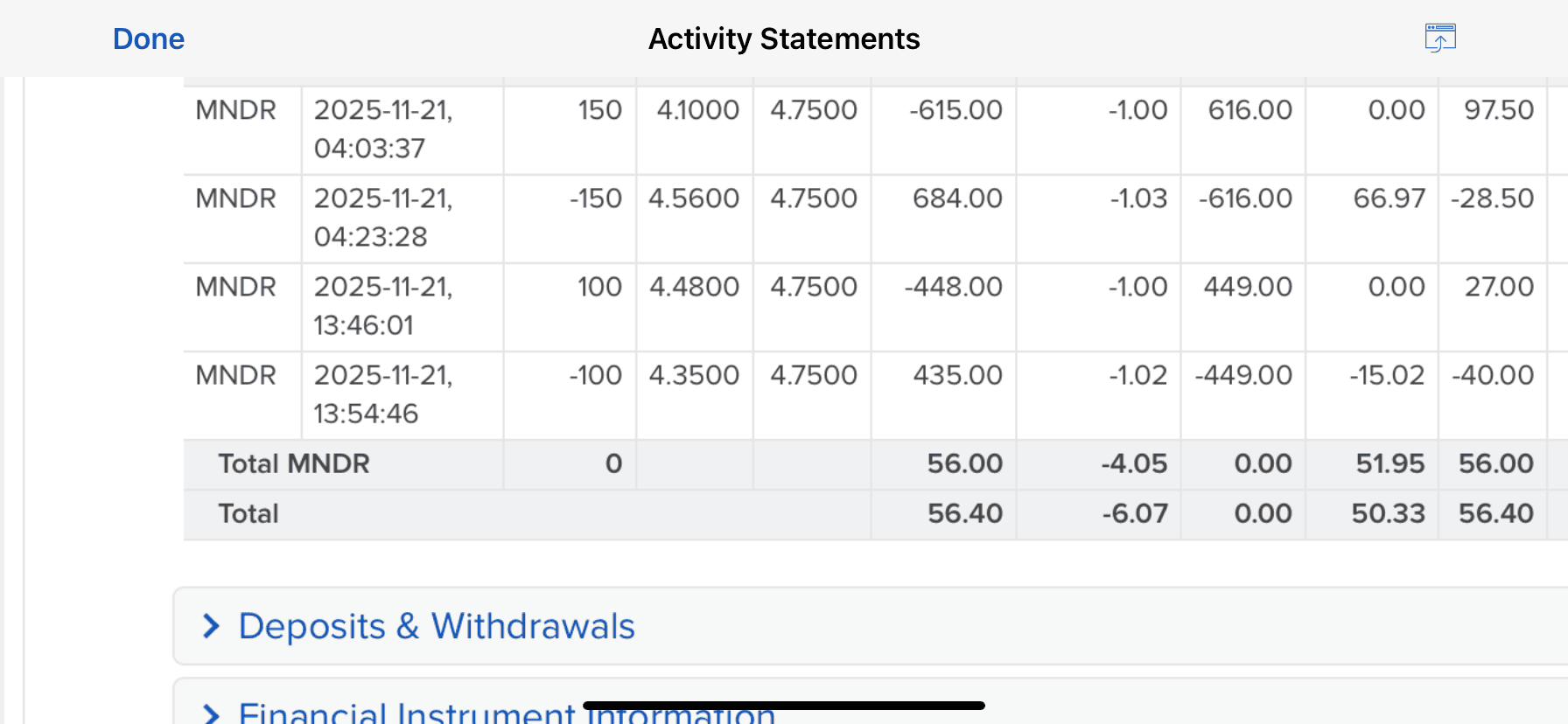Screen dimensions: 1568x724
Task: Tap the -615.00 proceeds cell
Action: pyautogui.click(x=955, y=110)
